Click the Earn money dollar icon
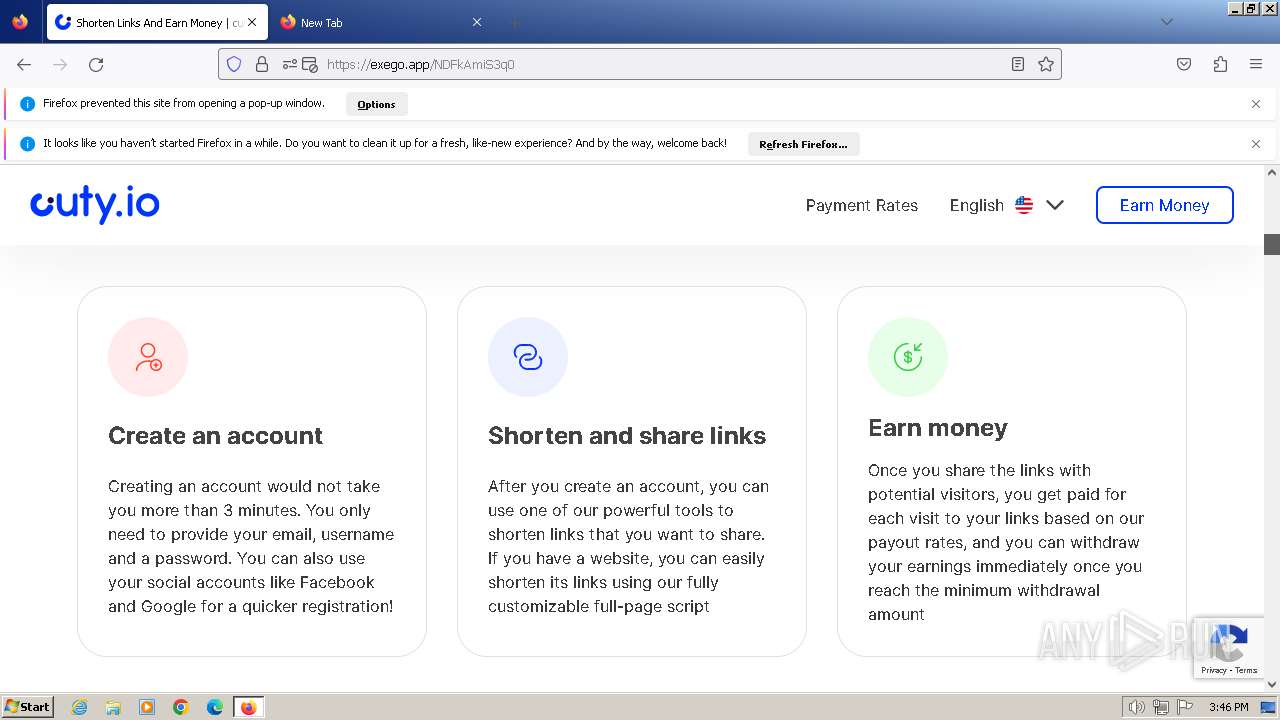 (x=908, y=357)
